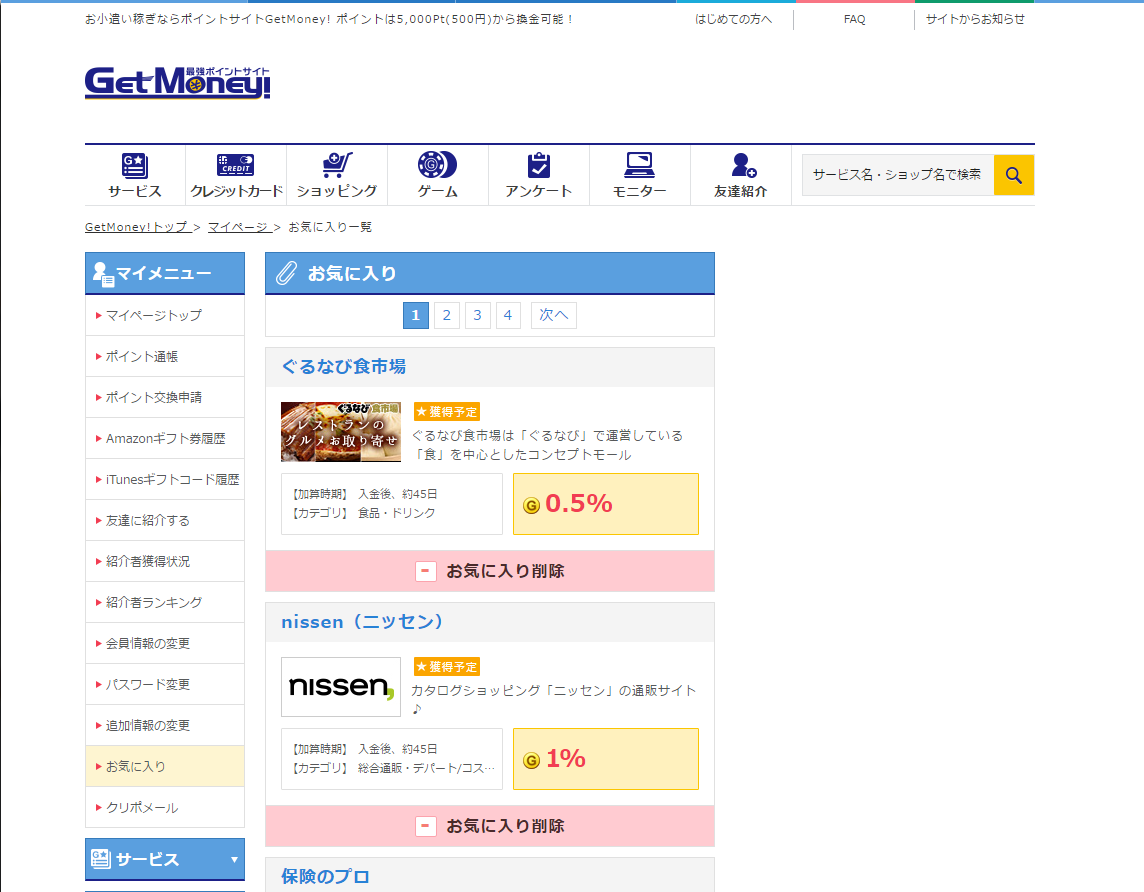Click the サービス section icon in the sidebar
The height and width of the screenshot is (892, 1144).
pos(101,858)
